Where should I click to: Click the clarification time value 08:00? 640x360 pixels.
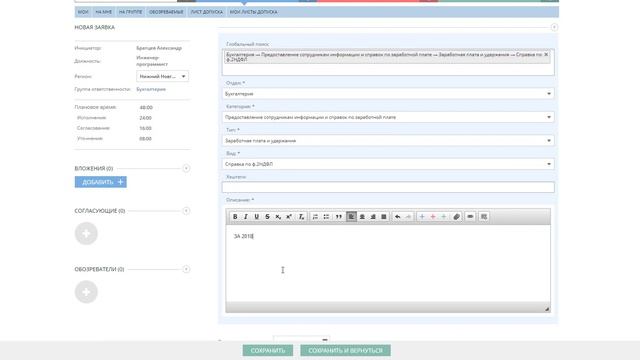click(145, 139)
